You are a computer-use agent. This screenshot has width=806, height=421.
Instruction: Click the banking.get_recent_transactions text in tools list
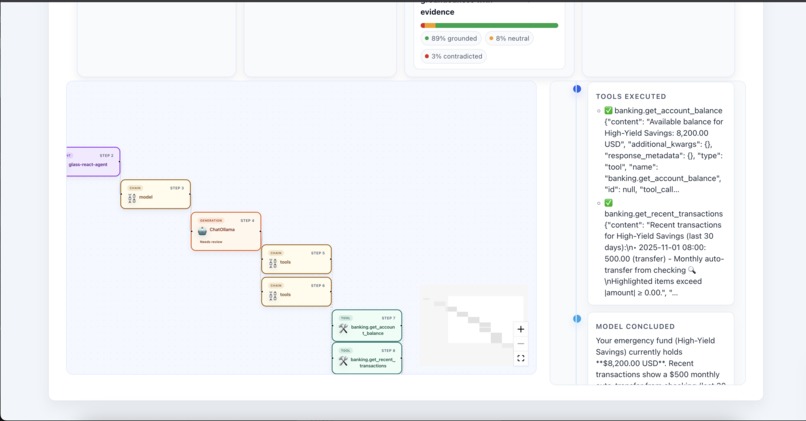(664, 214)
